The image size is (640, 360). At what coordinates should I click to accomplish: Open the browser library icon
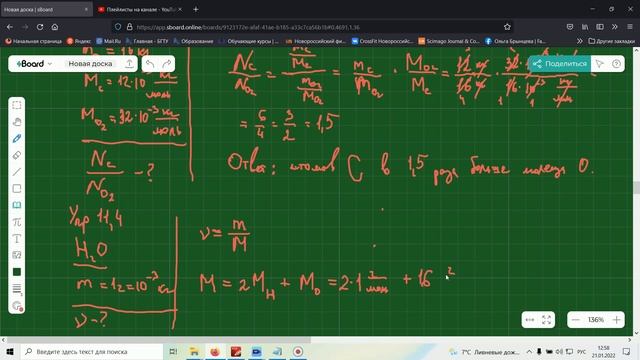click(x=585, y=27)
